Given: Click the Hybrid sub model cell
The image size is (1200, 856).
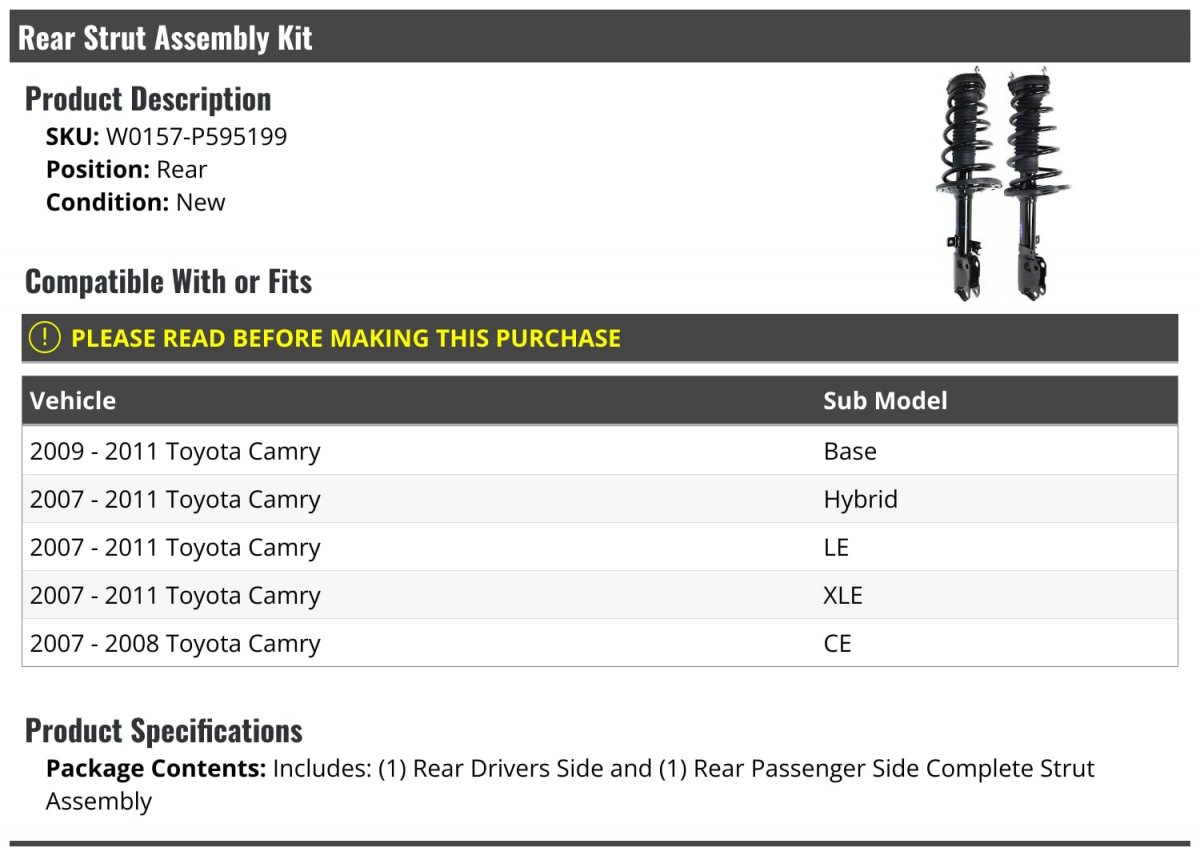Looking at the screenshot, I should tap(861, 499).
